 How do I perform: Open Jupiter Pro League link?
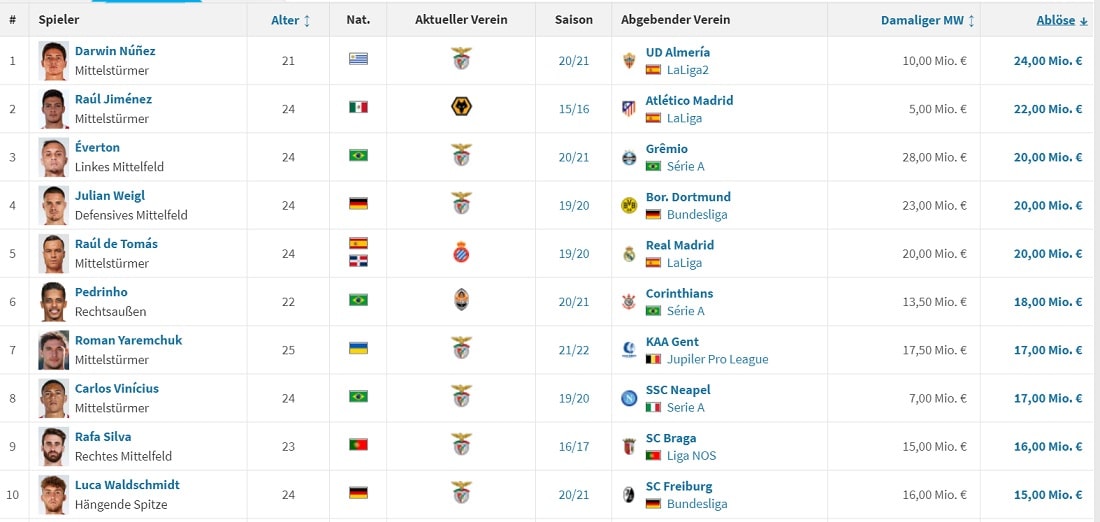coord(717,359)
